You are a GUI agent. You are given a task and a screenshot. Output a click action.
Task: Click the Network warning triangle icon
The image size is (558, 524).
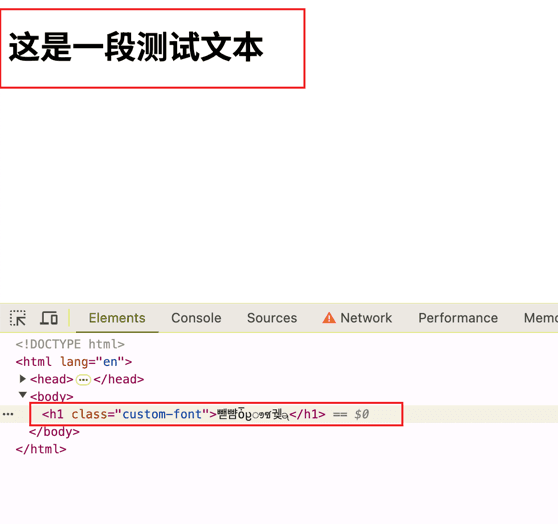329,318
